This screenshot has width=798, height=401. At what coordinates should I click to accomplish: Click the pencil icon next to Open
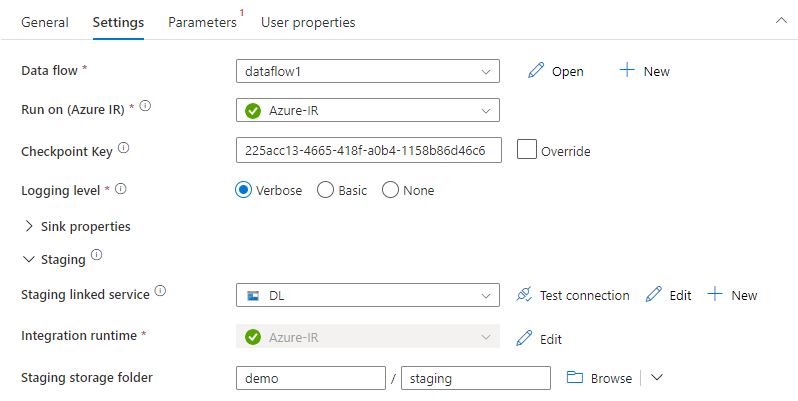[536, 71]
